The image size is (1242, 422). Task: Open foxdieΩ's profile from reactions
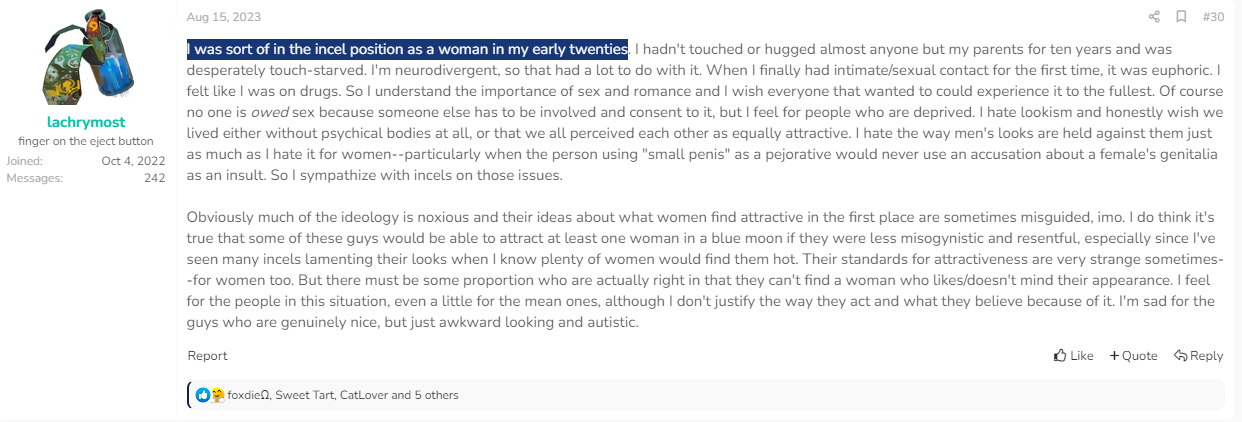point(249,395)
